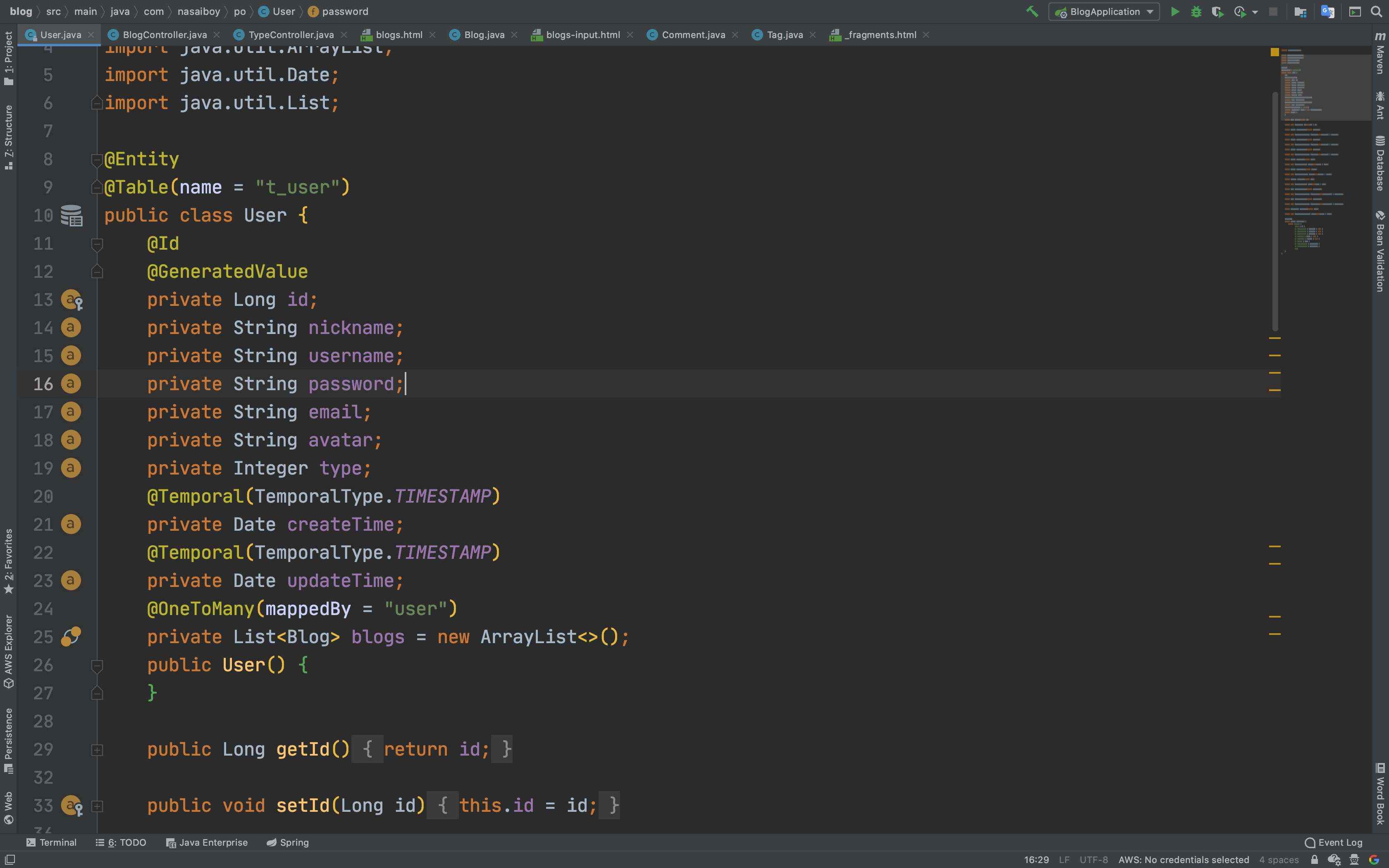This screenshot has width=1389, height=868.
Task: Show the Persistence tool window
Action: click(9, 741)
